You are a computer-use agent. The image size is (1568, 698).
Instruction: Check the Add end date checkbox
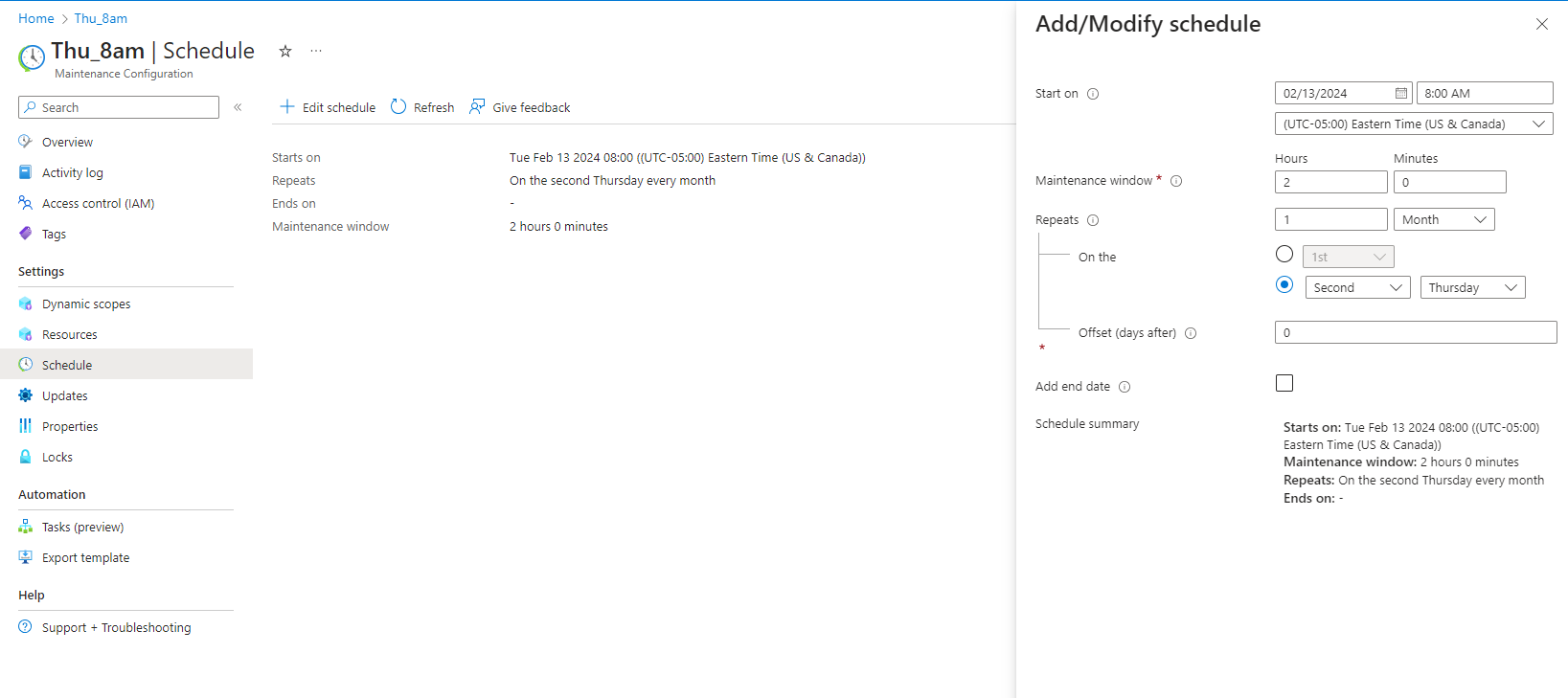click(x=1284, y=383)
